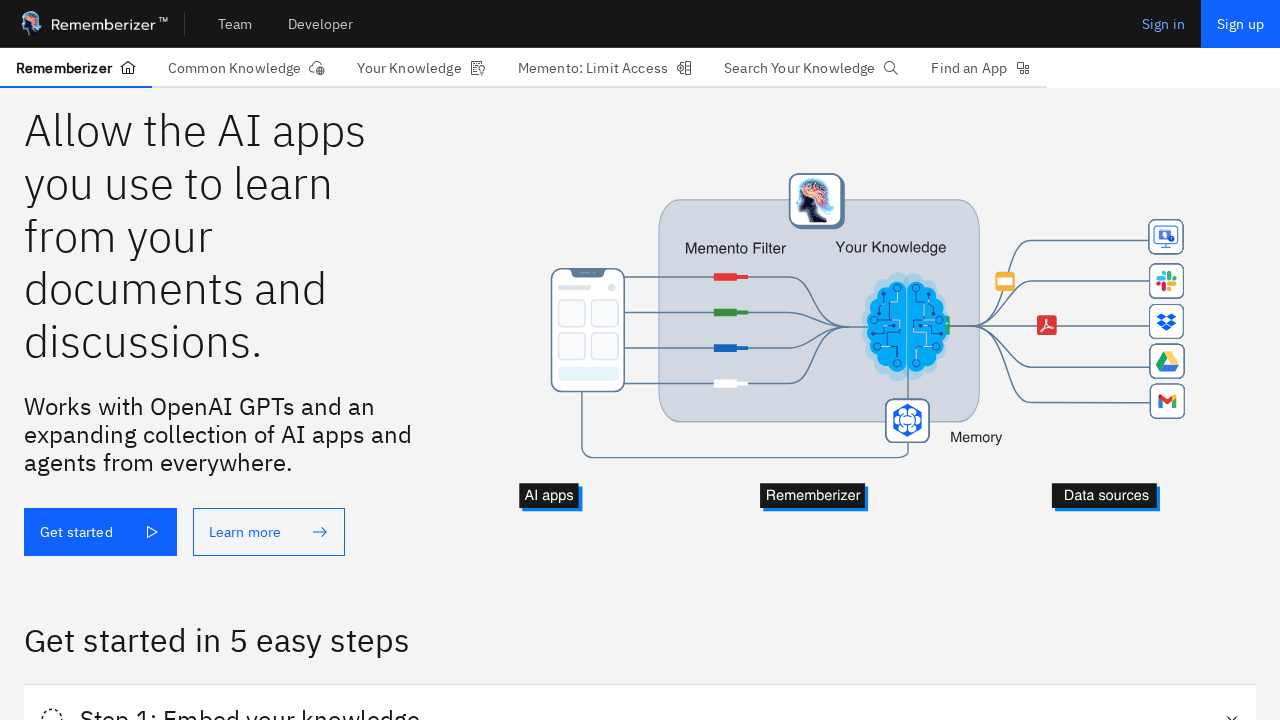This screenshot has height=720, width=1280.
Task: Click the brain illustration in the diagram
Action: click(x=905, y=325)
